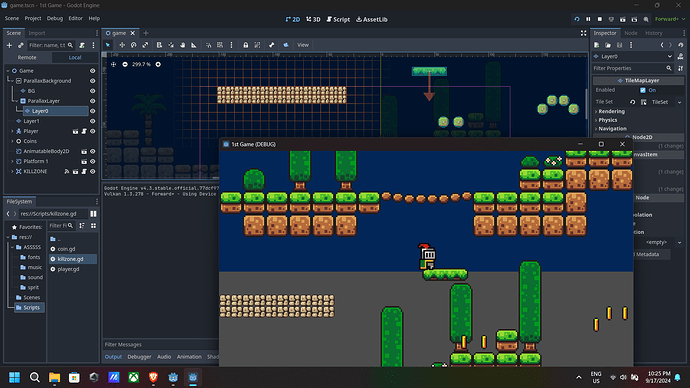This screenshot has height=388, width=690.
Task: Toggle visibility of the Player node
Action: 92,131
